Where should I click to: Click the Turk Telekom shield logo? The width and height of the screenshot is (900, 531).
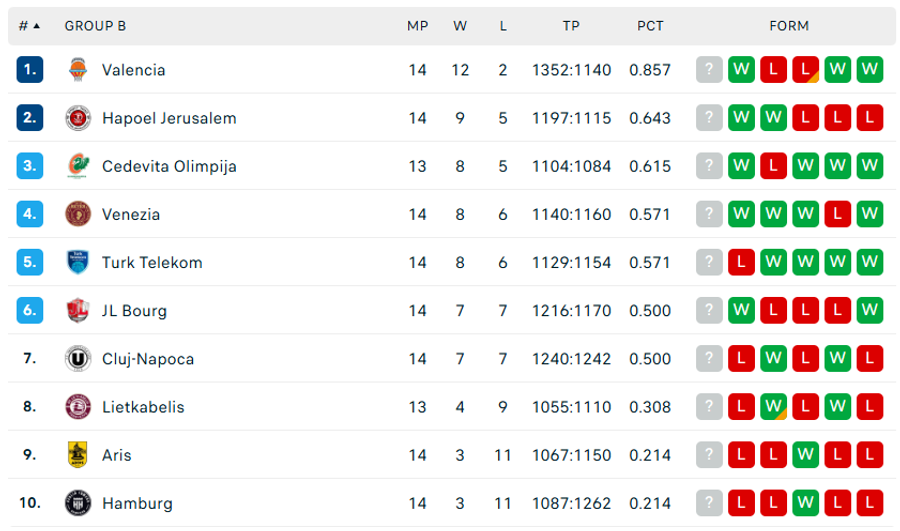coord(77,262)
